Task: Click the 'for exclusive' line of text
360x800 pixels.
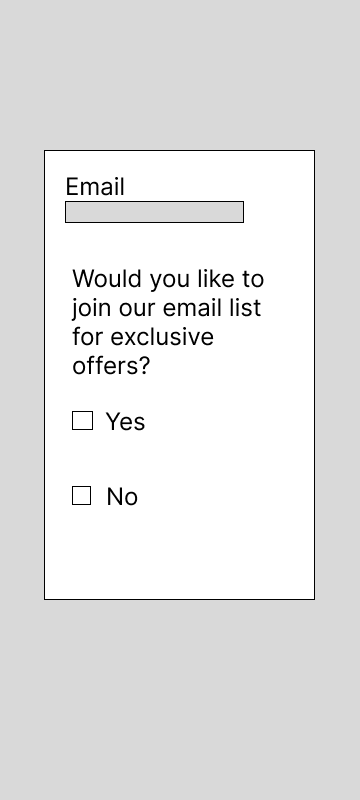Action: click(x=143, y=337)
